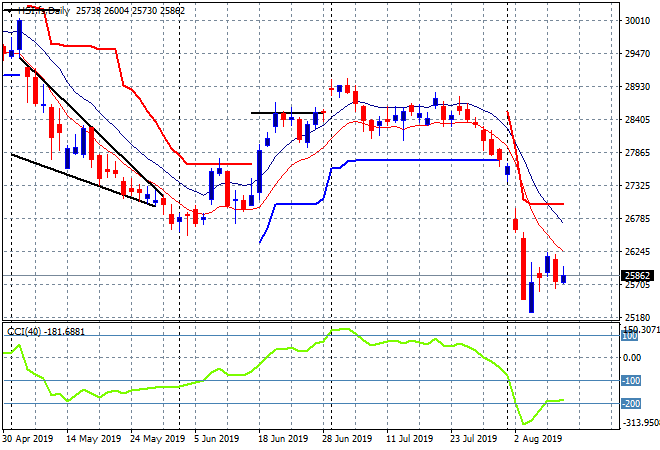
Task: Click the '27325' price axis label
Action: 637,186
